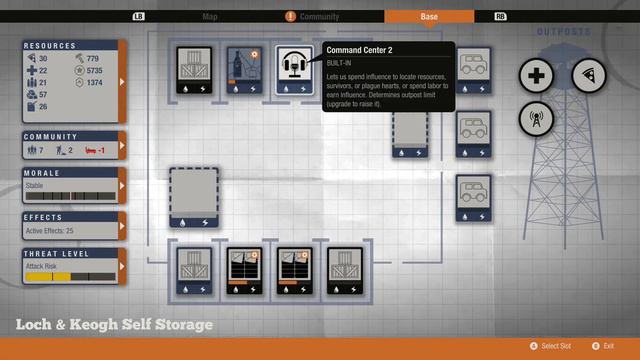This screenshot has width=640, height=360.
Task: Expand the Threat Level panel arrow
Action: pyautogui.click(x=122, y=267)
